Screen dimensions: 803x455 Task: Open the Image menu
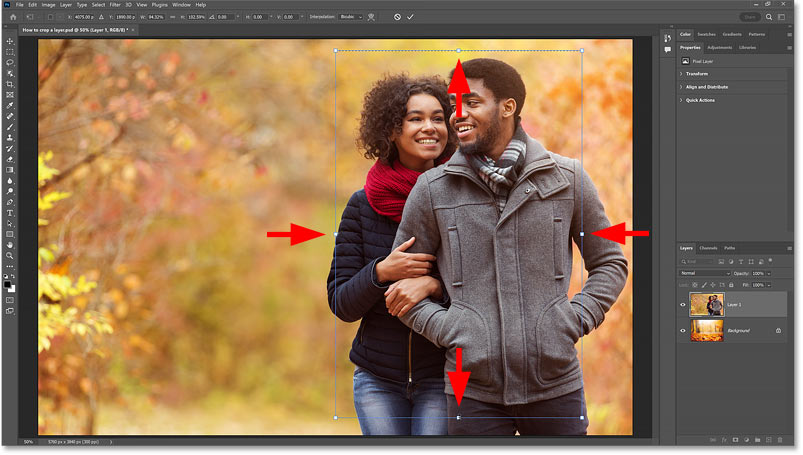[x=48, y=5]
